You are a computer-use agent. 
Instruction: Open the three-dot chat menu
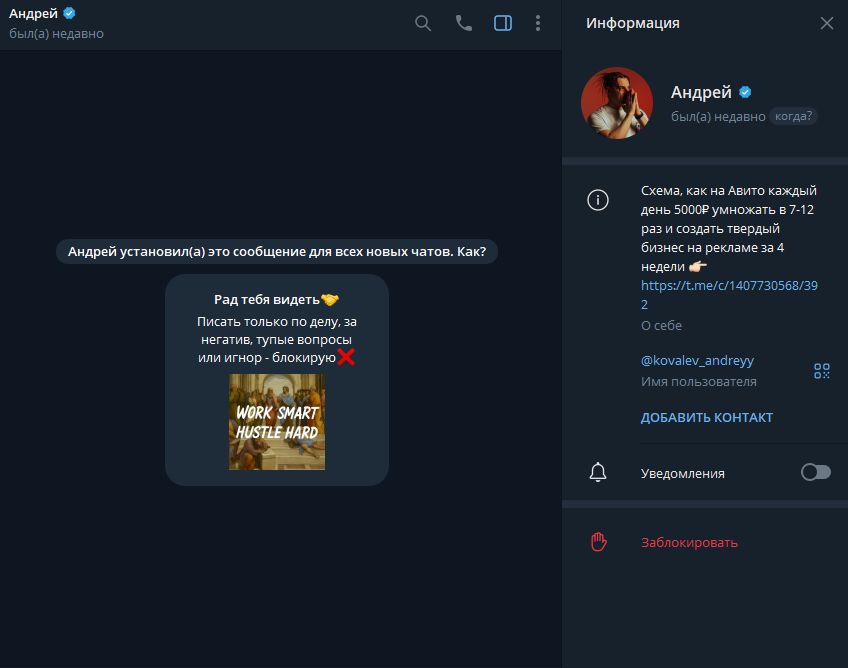[x=538, y=23]
